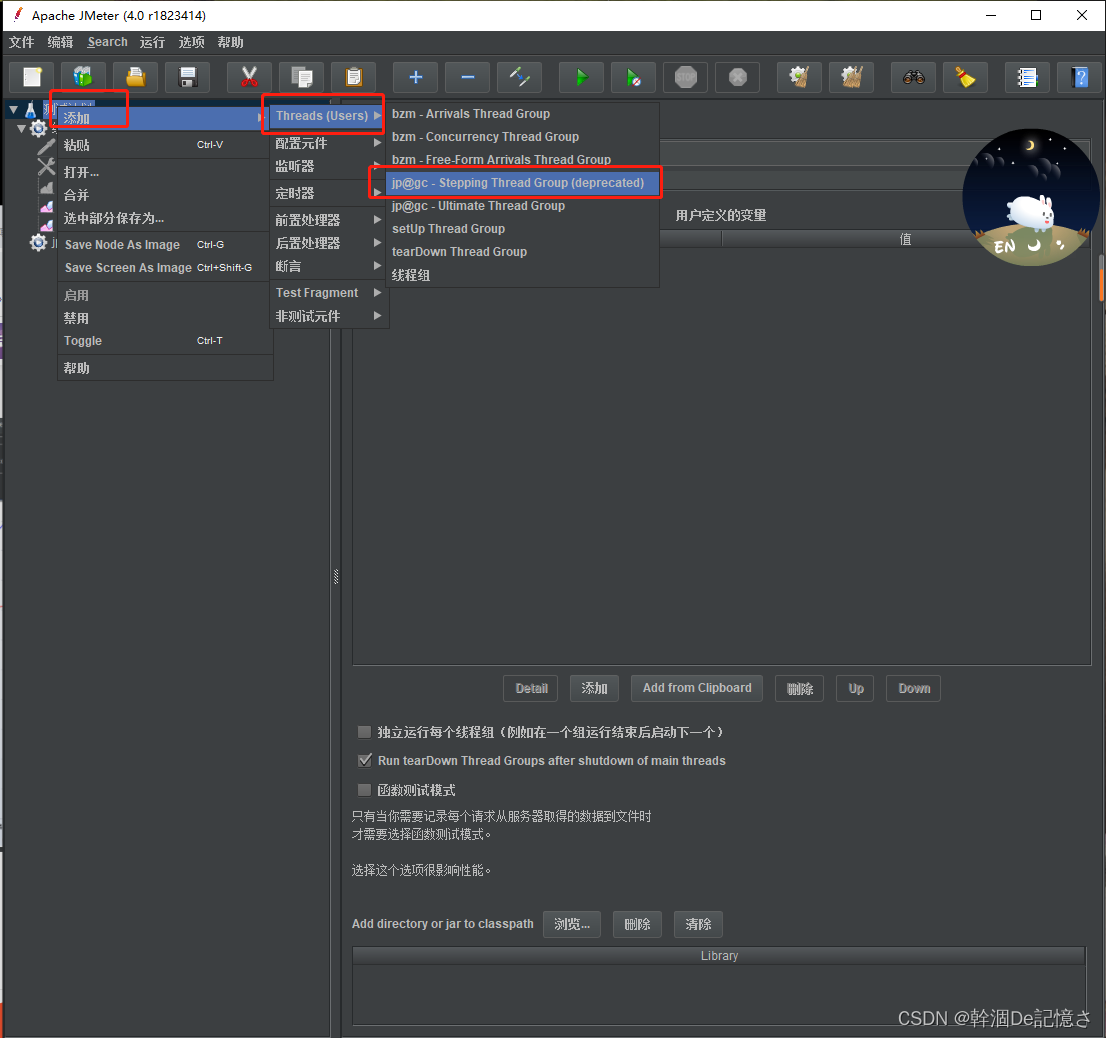The width and height of the screenshot is (1106, 1038).
Task: Click the Clear All results icon
Action: tap(851, 77)
